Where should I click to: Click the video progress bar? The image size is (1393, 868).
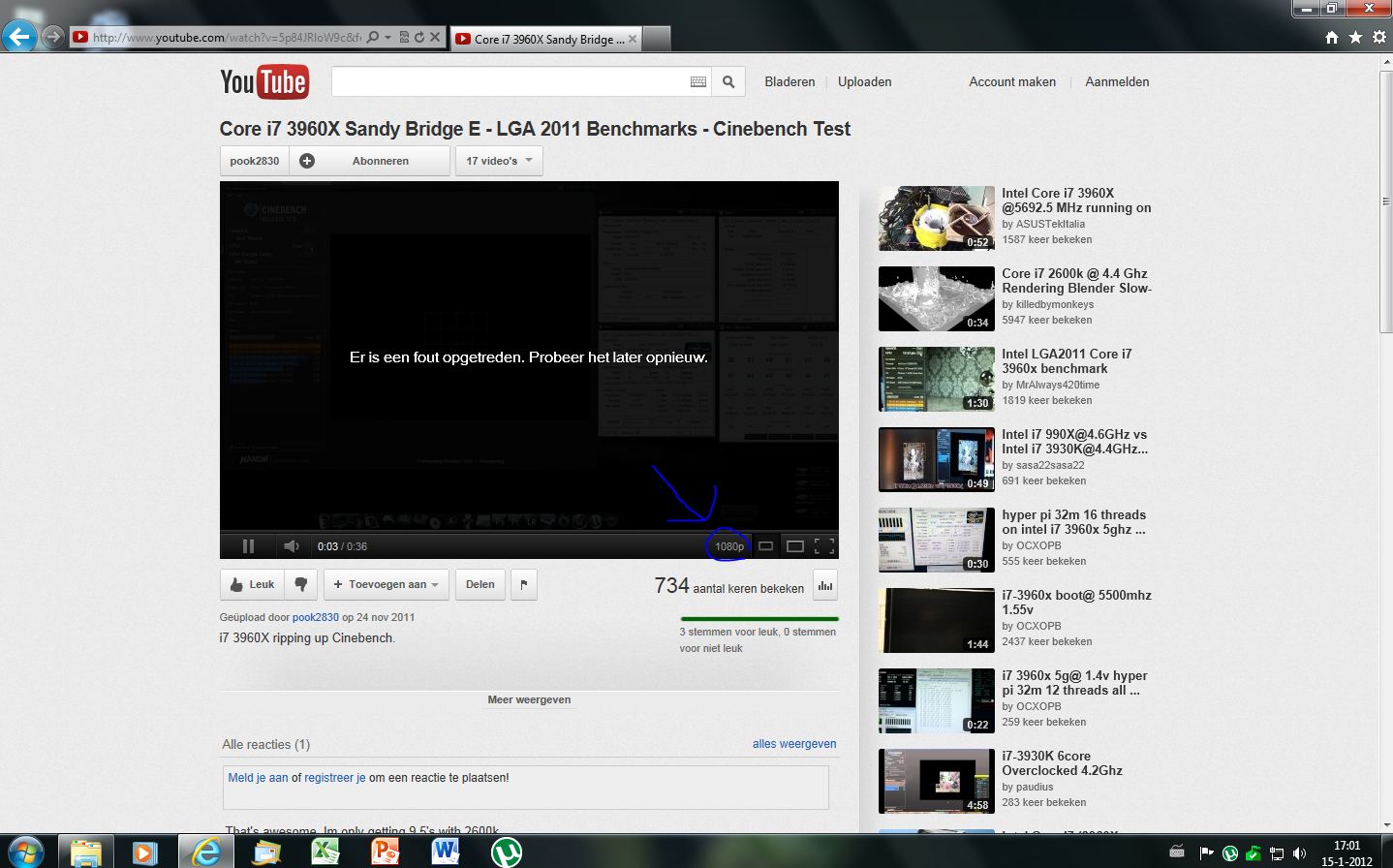click(x=529, y=532)
